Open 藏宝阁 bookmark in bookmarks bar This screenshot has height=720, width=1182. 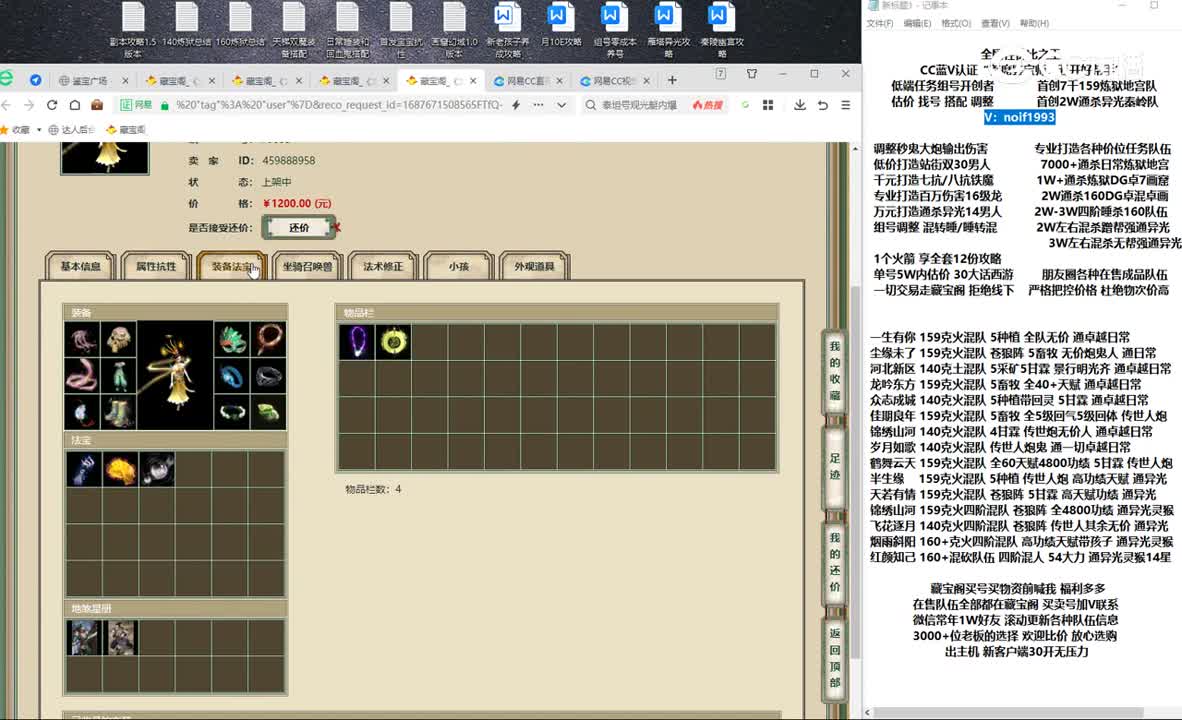point(126,130)
